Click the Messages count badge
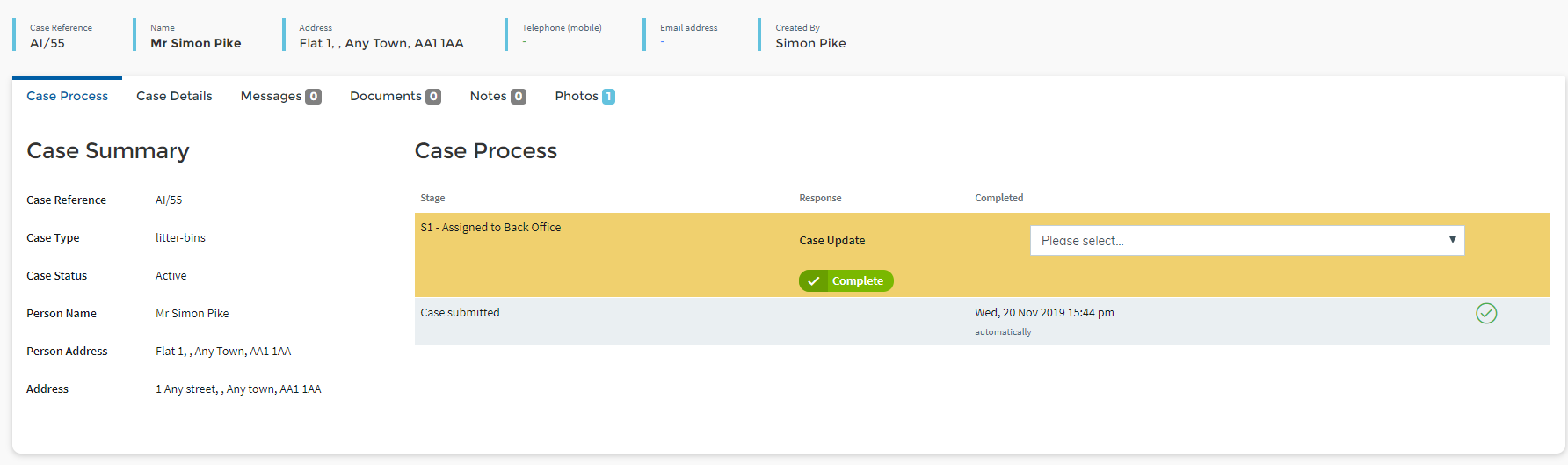This screenshot has width=1568, height=465. coord(313,97)
